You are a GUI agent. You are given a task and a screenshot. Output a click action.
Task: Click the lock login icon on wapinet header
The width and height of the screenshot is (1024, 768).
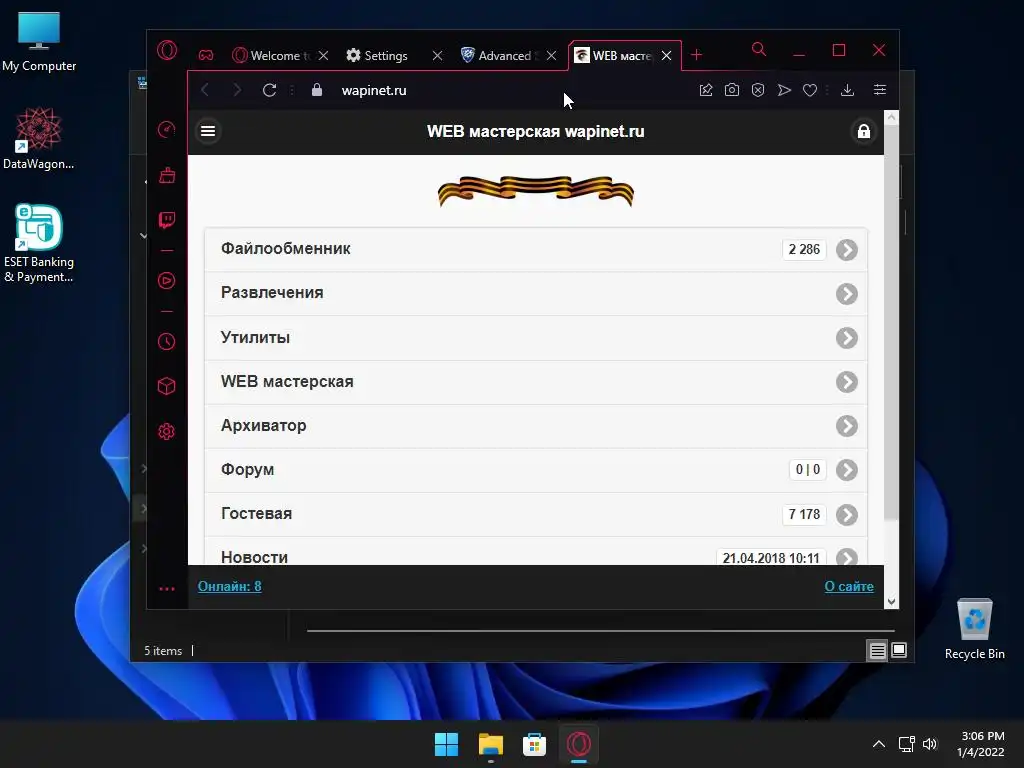[x=863, y=131]
